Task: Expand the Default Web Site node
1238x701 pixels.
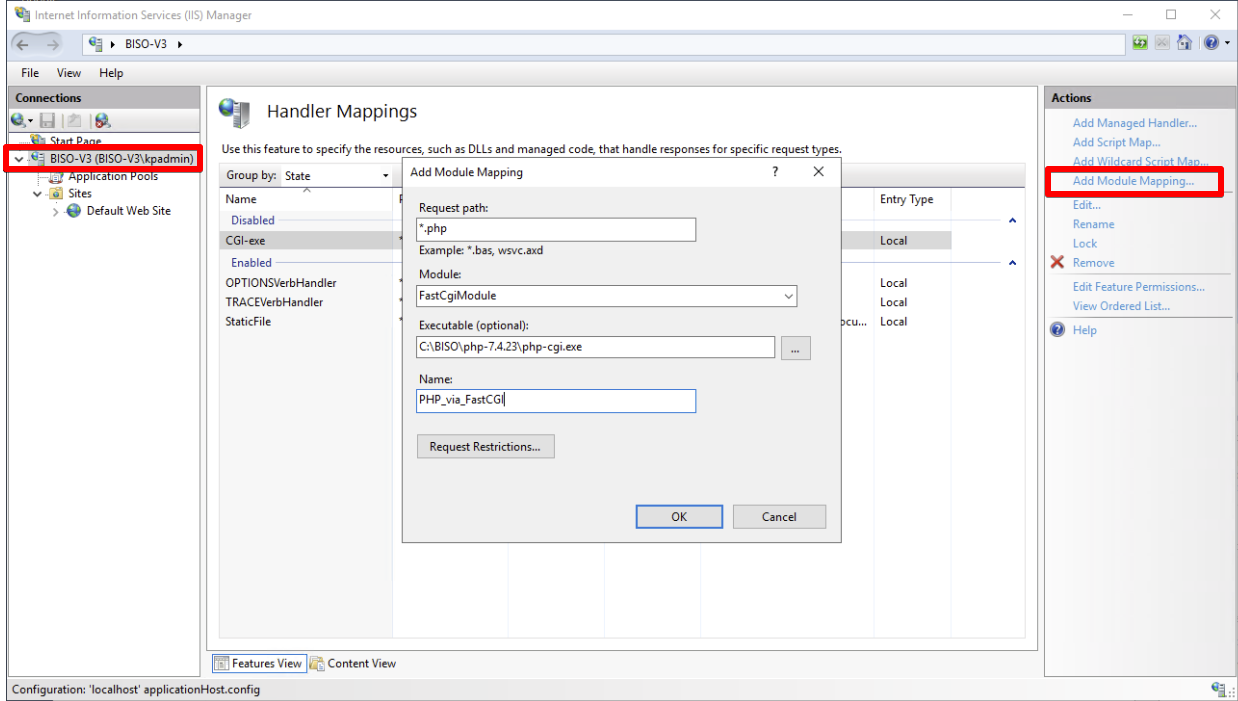Action: pos(56,211)
